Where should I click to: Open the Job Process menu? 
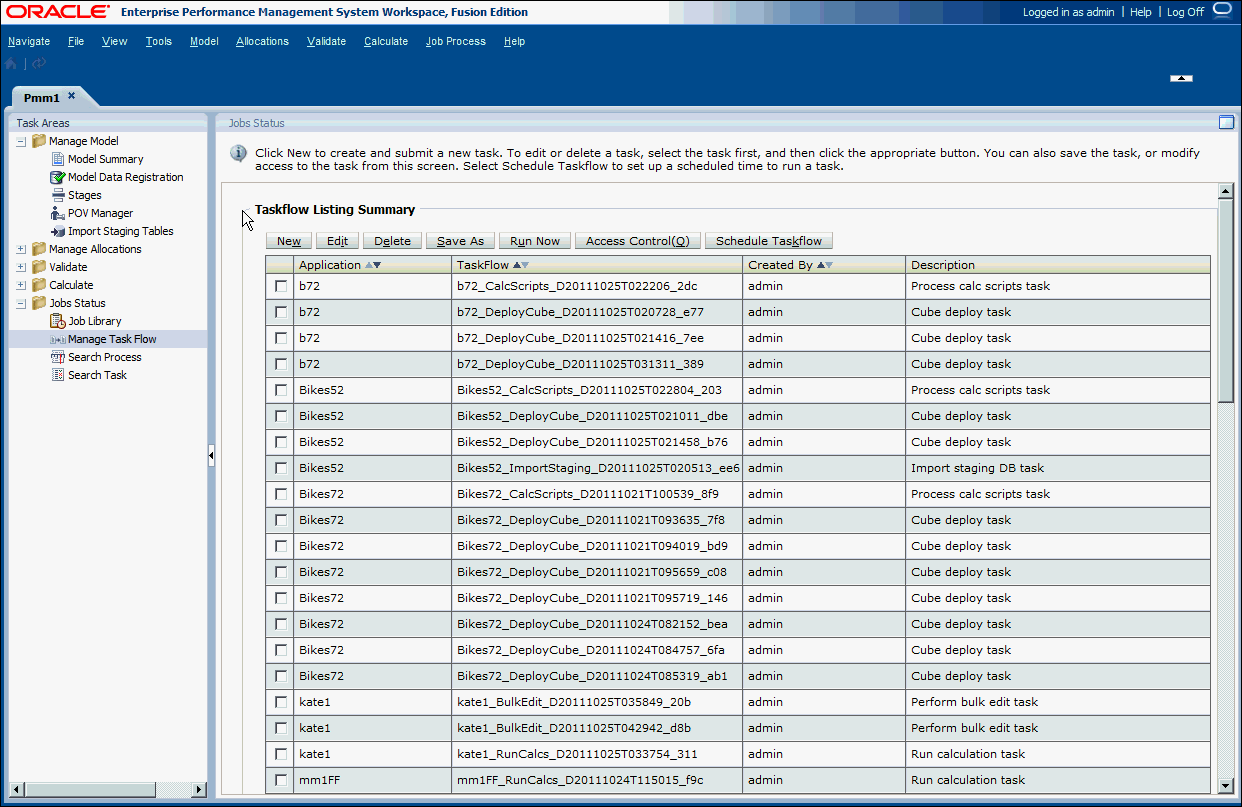tap(456, 41)
